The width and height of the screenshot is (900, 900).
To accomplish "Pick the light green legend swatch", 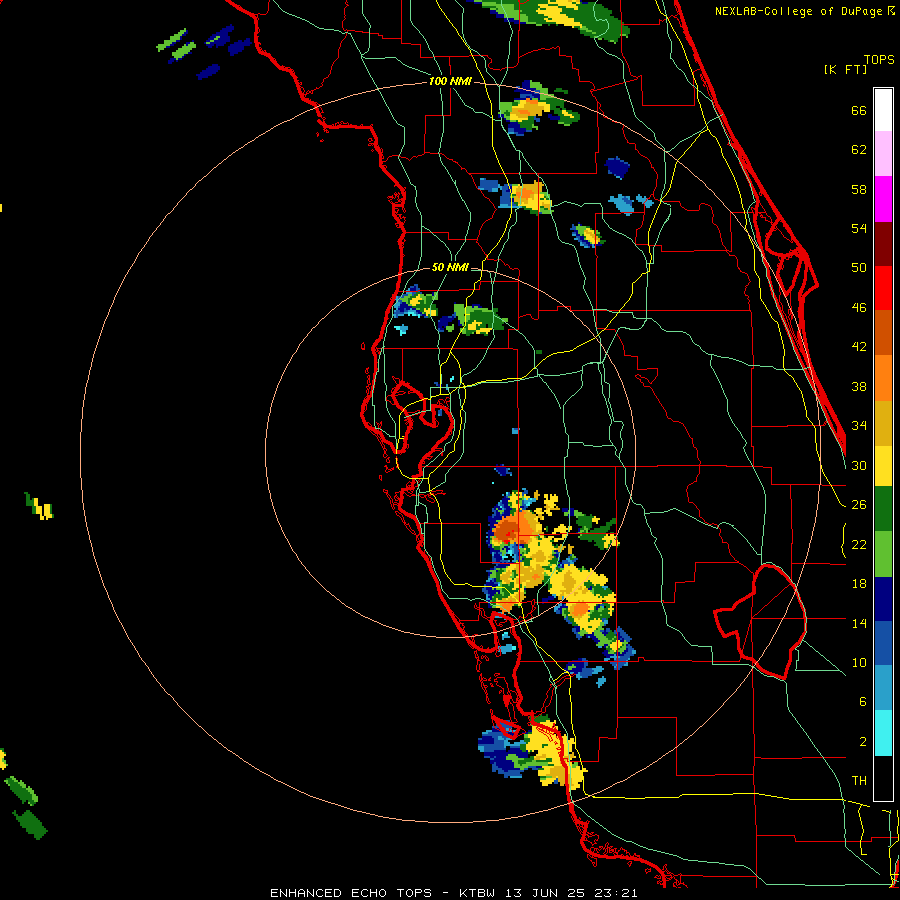I will (x=883, y=554).
